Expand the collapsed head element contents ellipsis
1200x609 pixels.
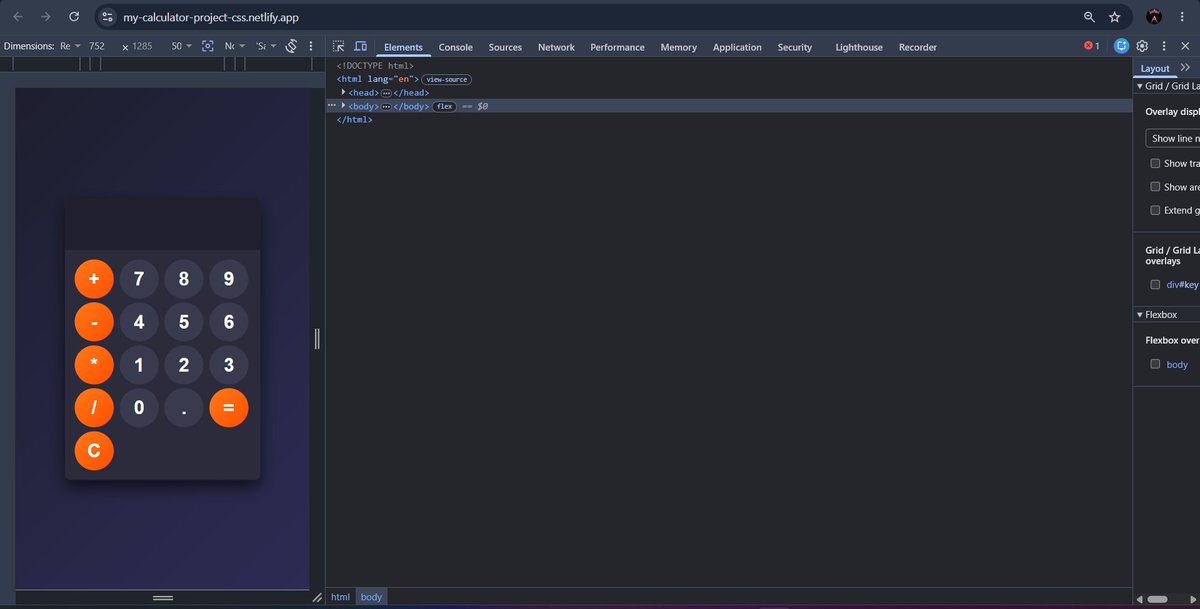tap(386, 92)
